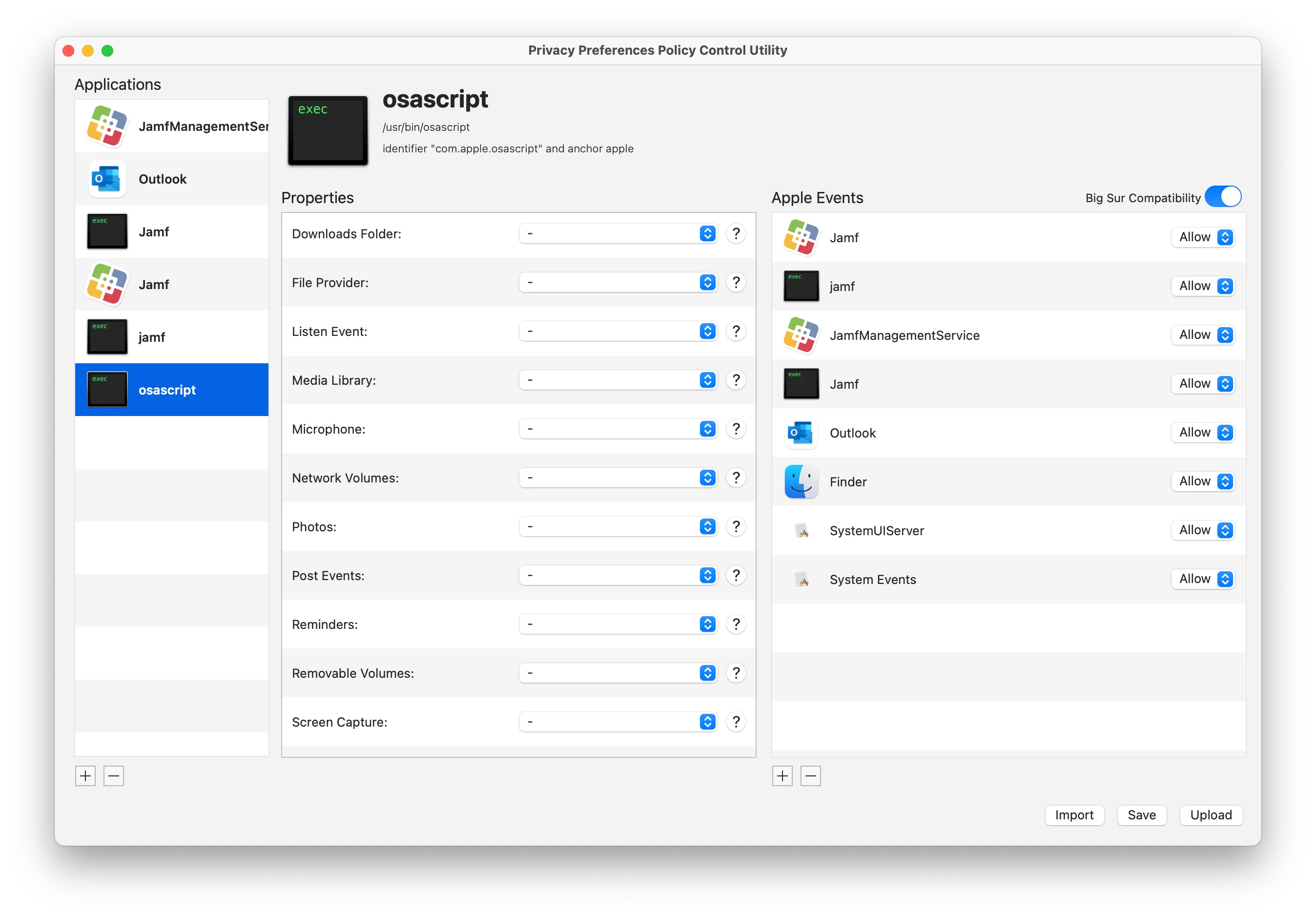Open the Photos dropdown
Image resolution: width=1316 pixels, height=918 pixels.
tap(618, 526)
